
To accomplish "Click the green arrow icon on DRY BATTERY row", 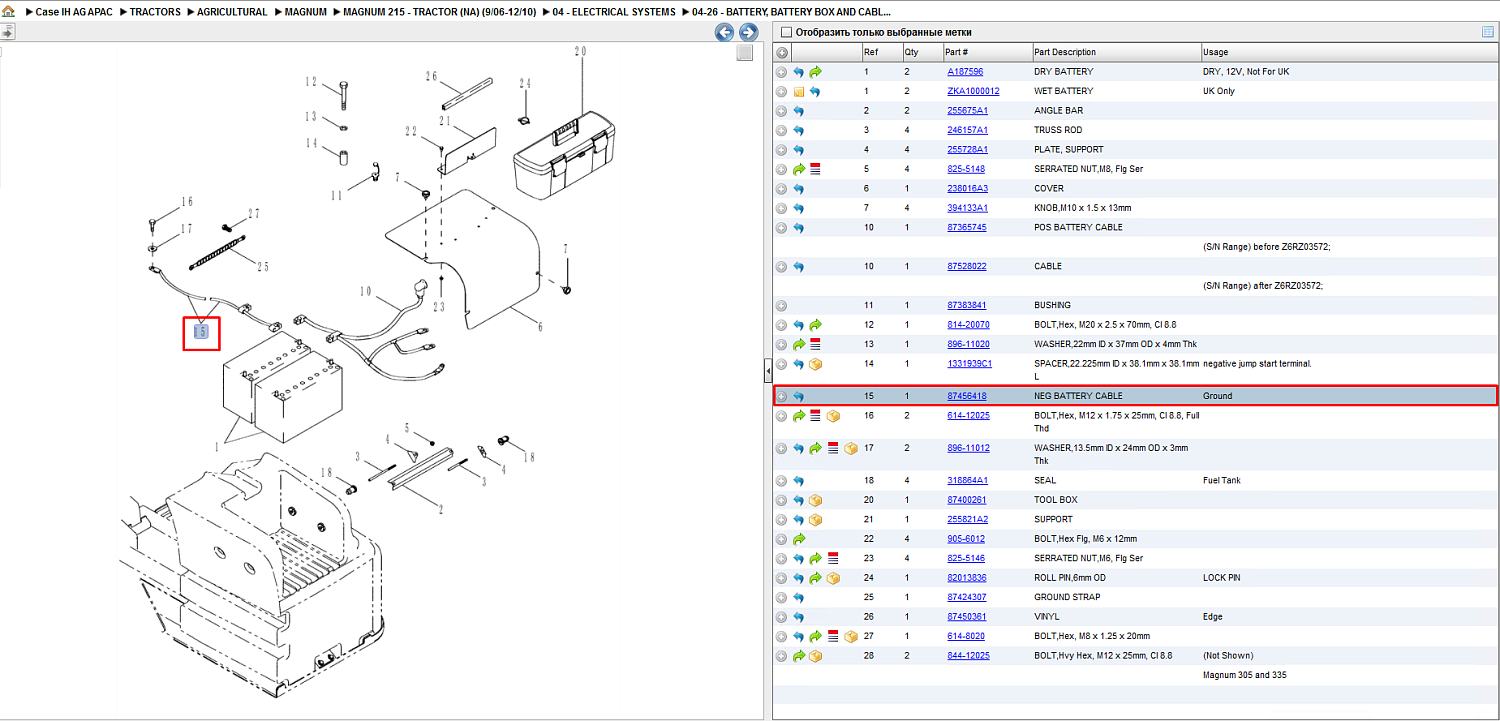I will pos(816,72).
